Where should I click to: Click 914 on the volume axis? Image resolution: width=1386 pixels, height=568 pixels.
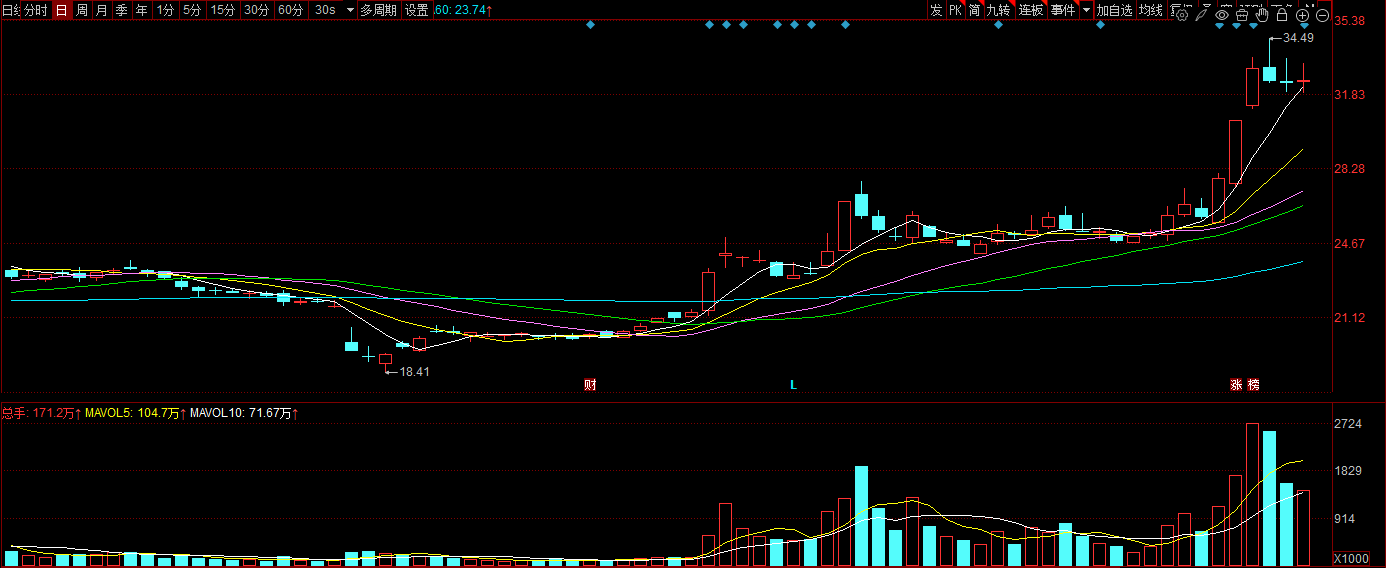1345,519
